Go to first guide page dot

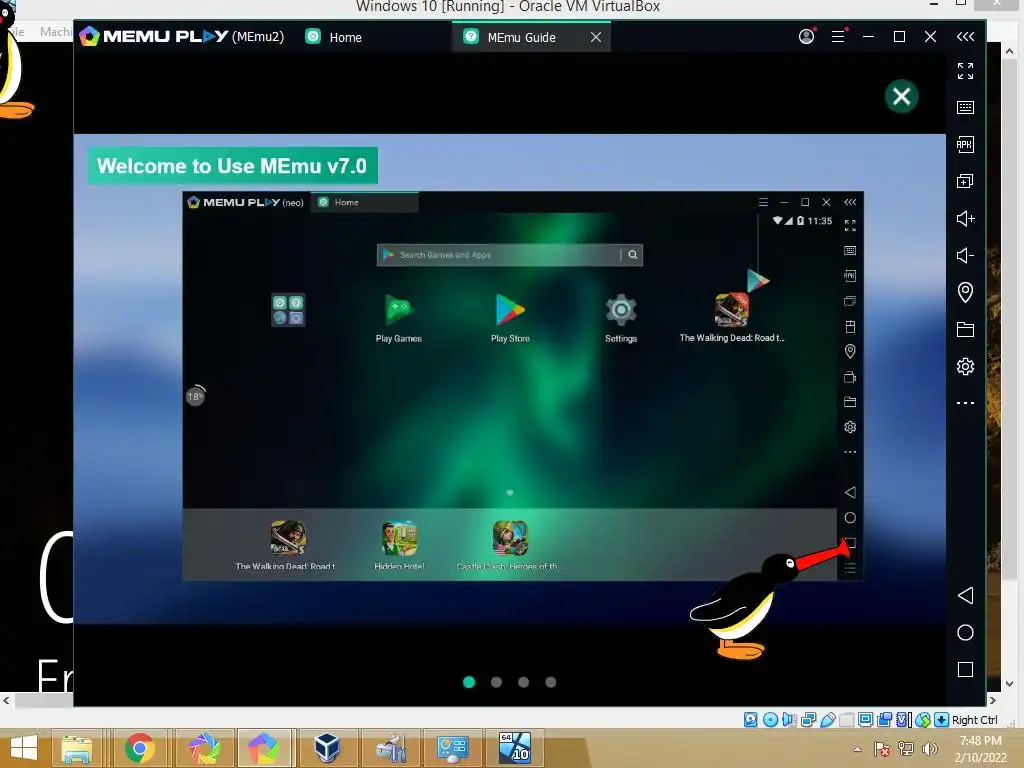pos(469,682)
